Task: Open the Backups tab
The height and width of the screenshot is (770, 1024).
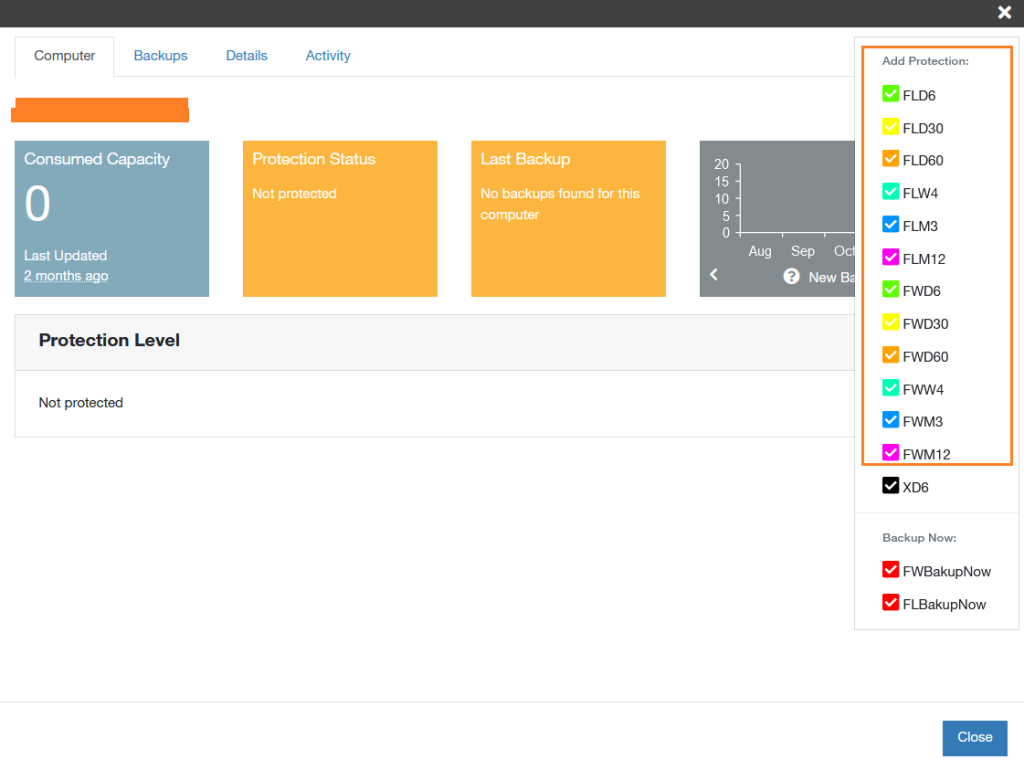Action: pyautogui.click(x=161, y=56)
